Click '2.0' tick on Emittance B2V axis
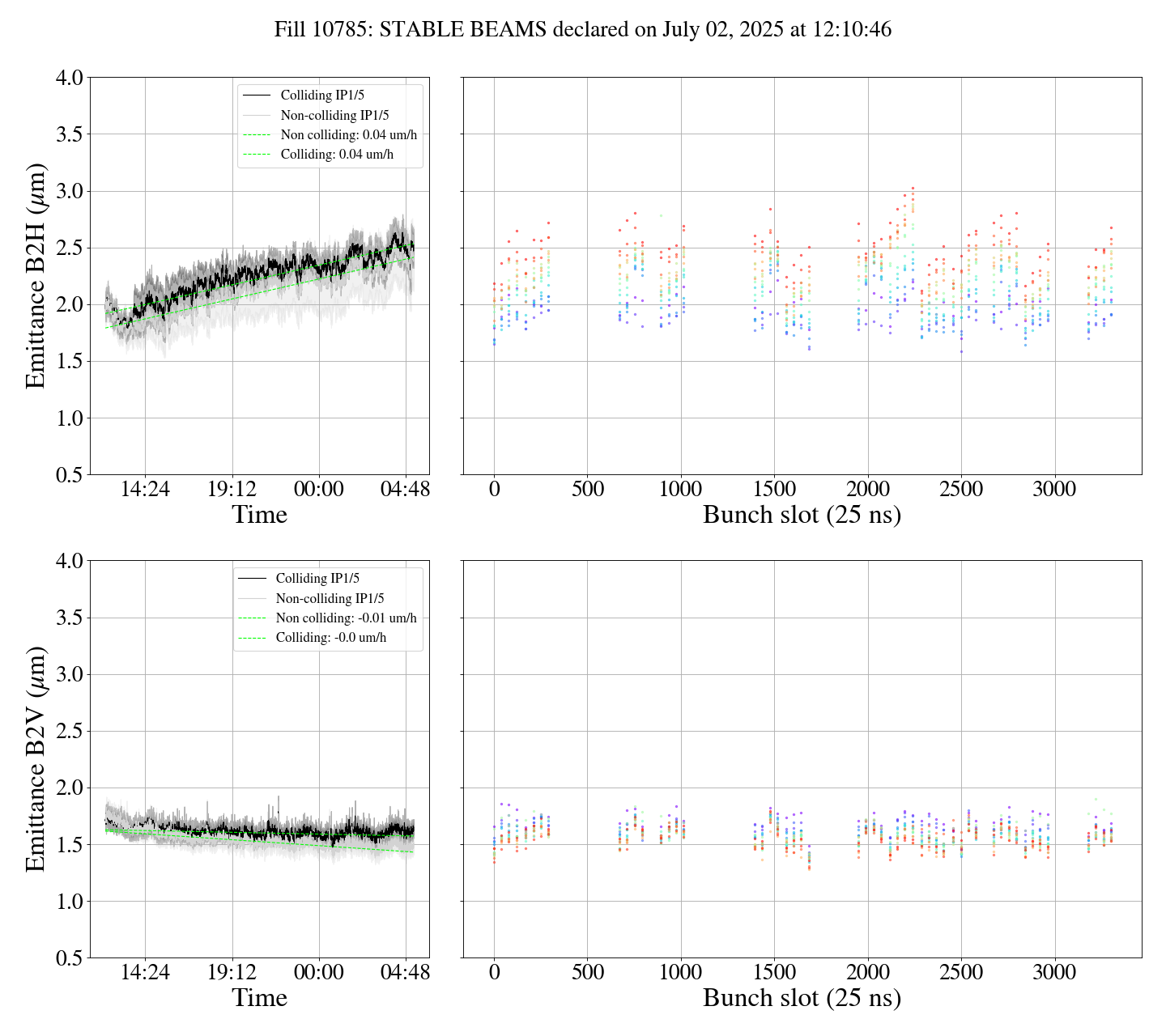Screen dimensions: 1166x1036 click(69, 788)
